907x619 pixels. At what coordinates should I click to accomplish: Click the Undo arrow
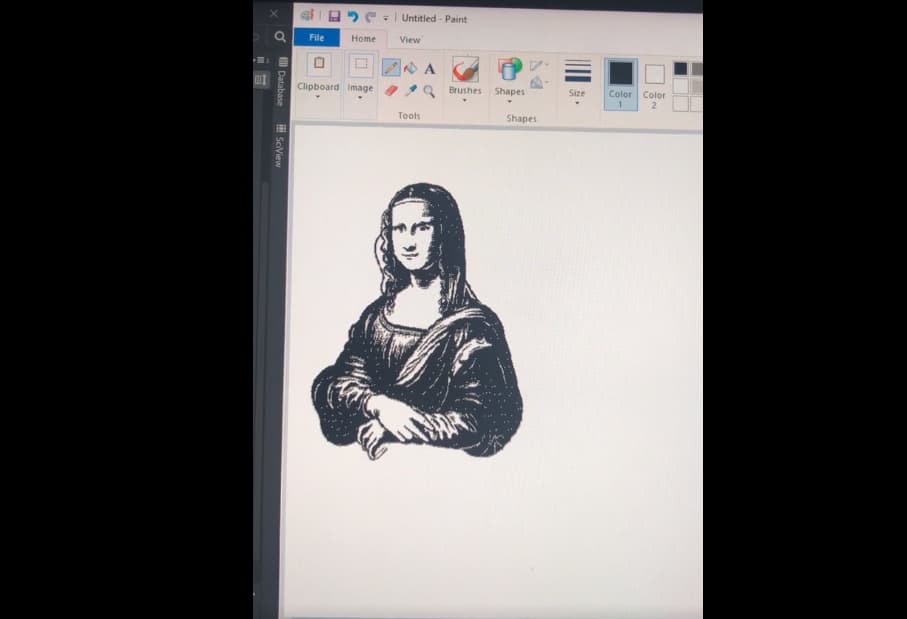[x=352, y=17]
